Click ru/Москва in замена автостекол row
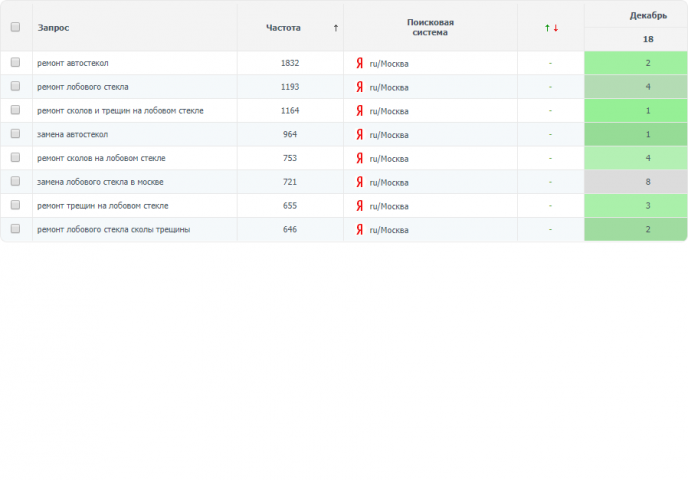The width and height of the screenshot is (688, 480). tap(389, 135)
